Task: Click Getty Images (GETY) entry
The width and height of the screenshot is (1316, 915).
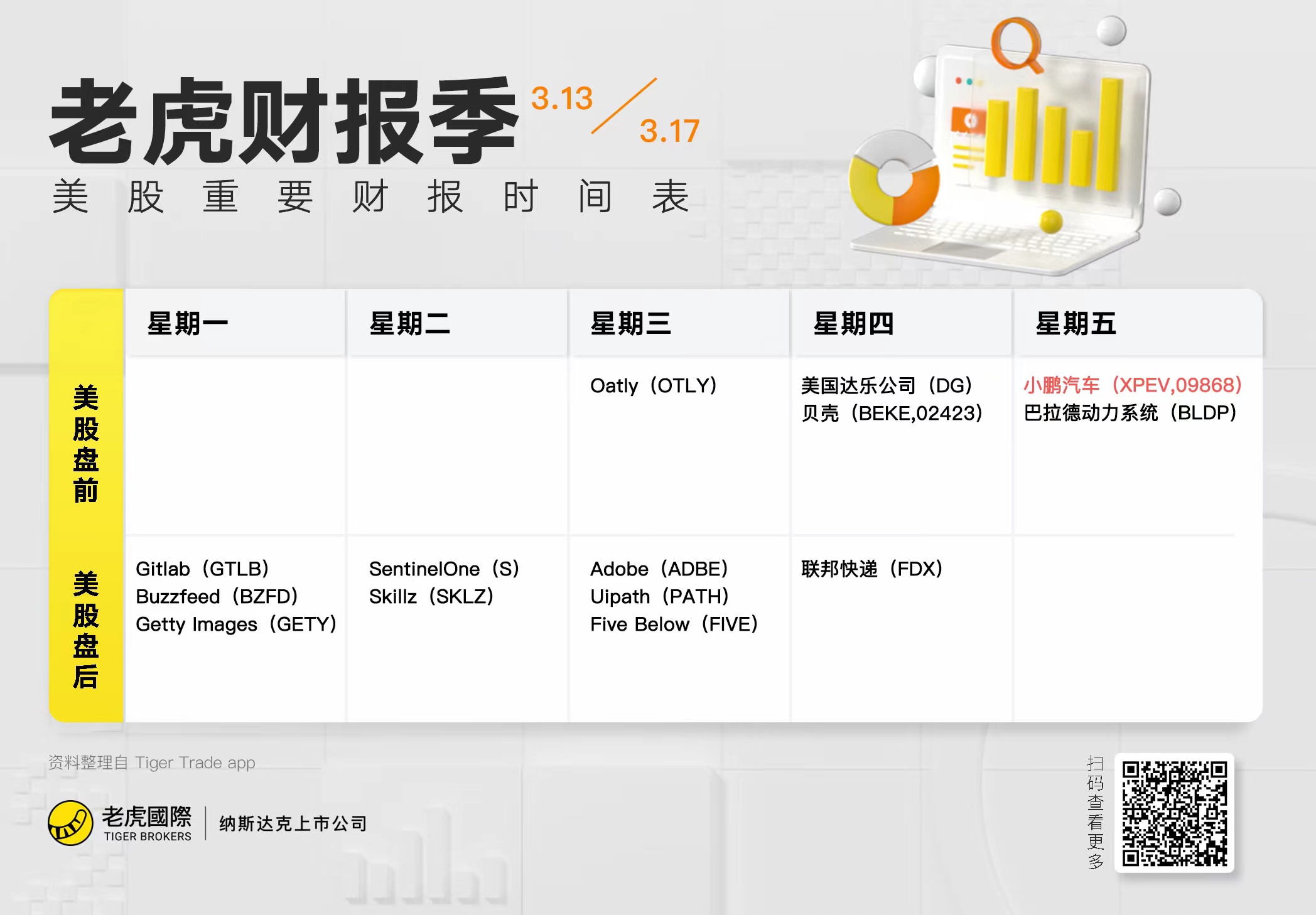Action: 237,624
